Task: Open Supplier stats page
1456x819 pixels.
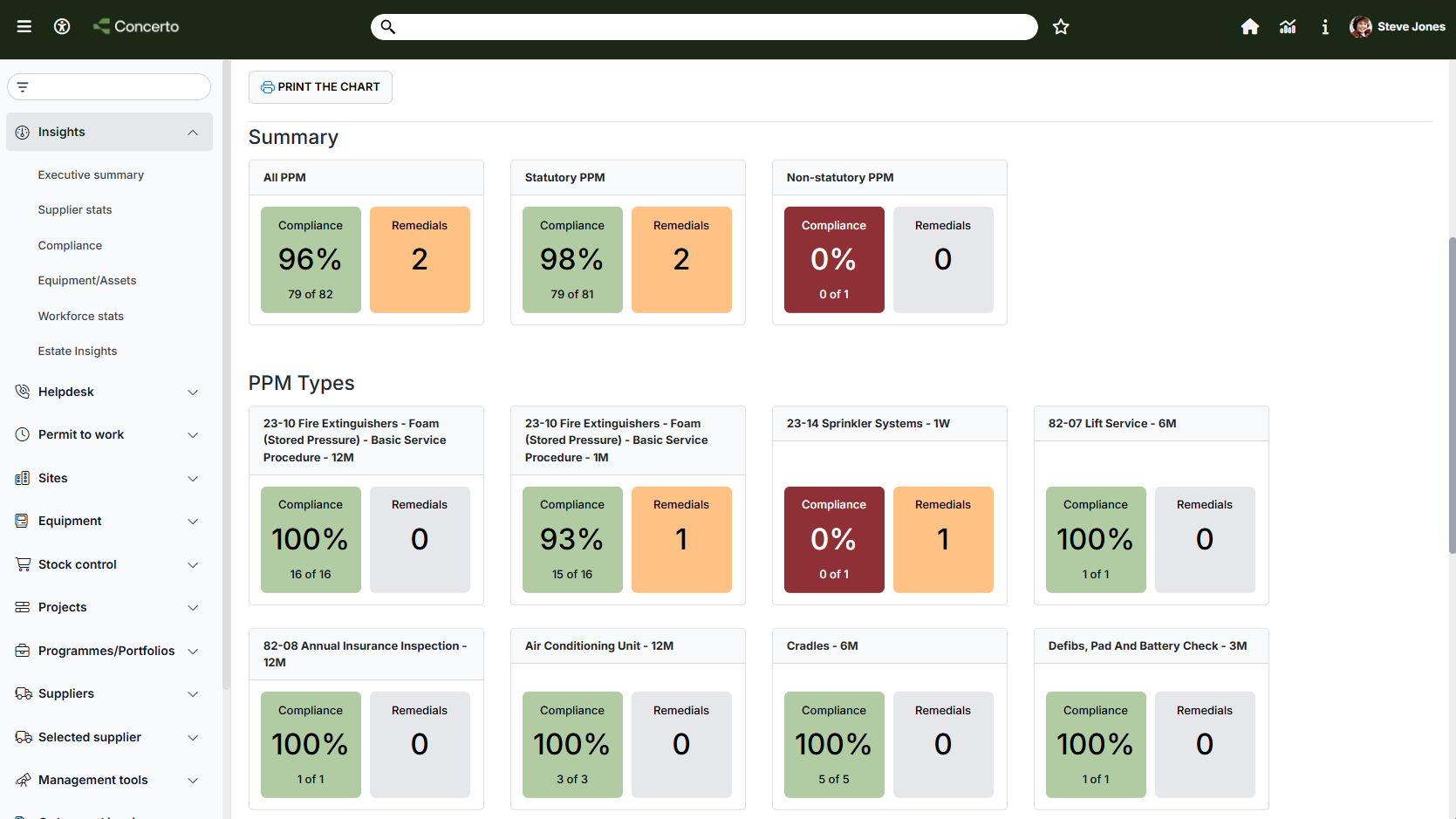Action: click(75, 210)
